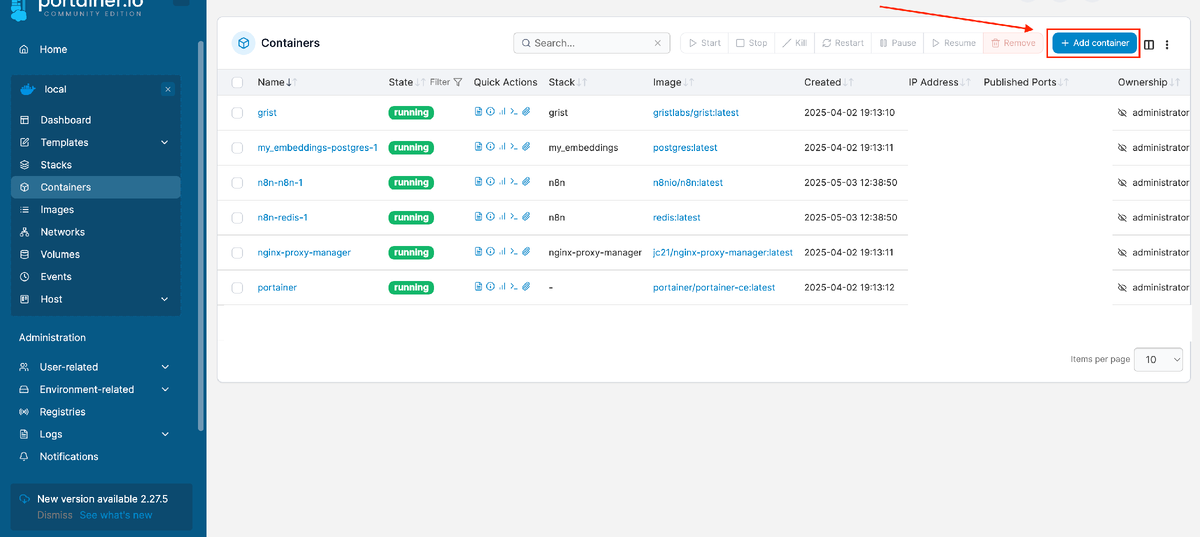The image size is (1200, 537).
Task: Open exec console icon for grist container
Action: [514, 112]
